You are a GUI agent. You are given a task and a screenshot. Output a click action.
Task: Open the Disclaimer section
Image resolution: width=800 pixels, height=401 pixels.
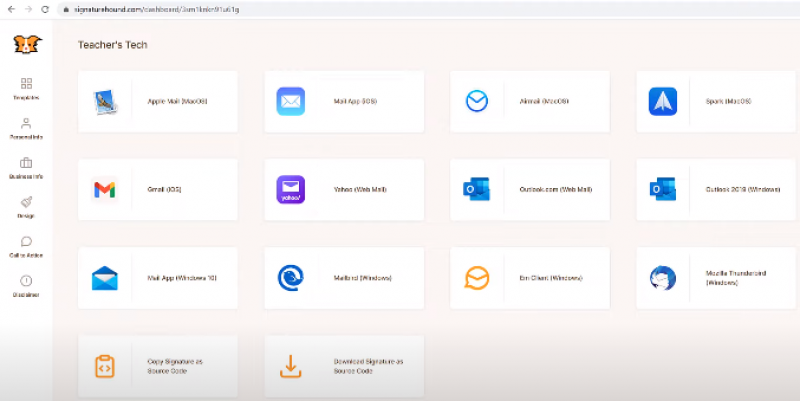pos(26,286)
